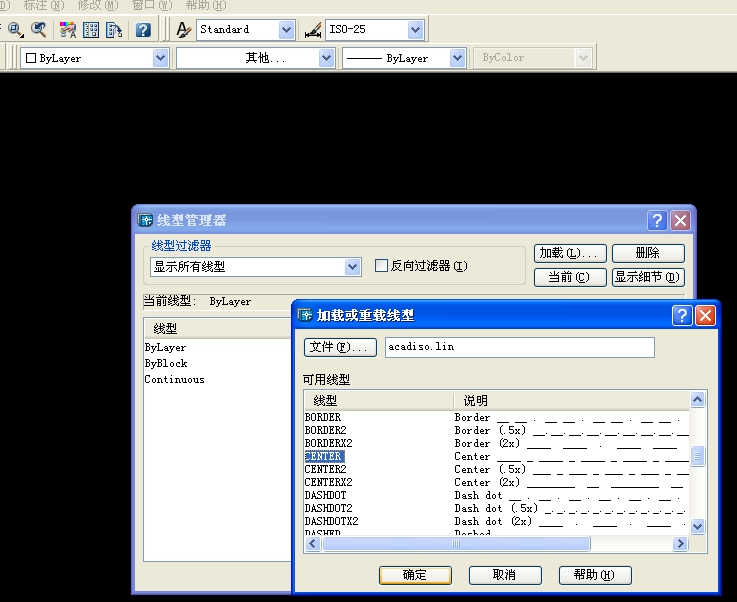This screenshot has height=602, width=737.
Task: Click the 说明 column header
Action: [x=571, y=401]
